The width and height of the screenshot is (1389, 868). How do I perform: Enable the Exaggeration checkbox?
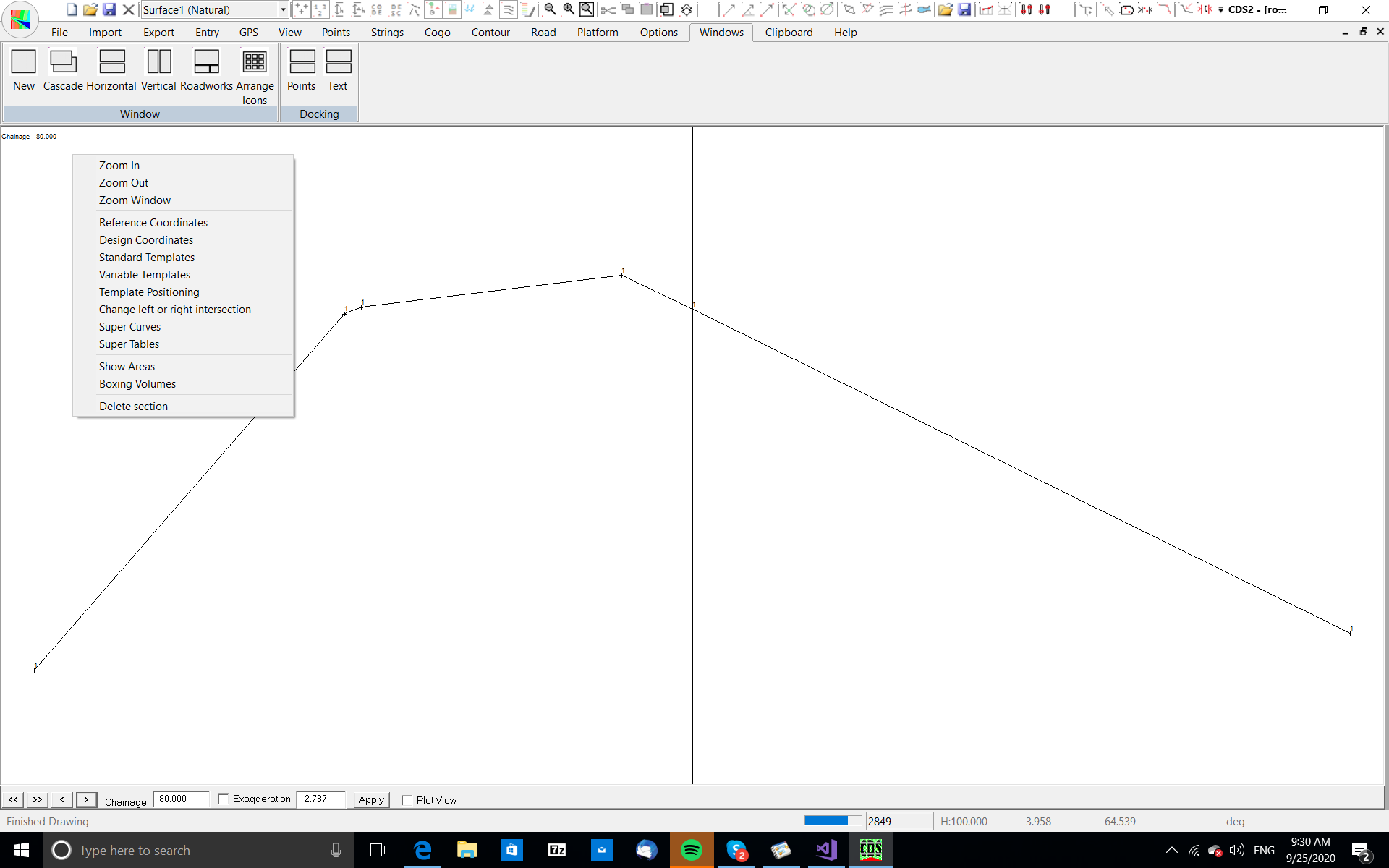tap(224, 799)
